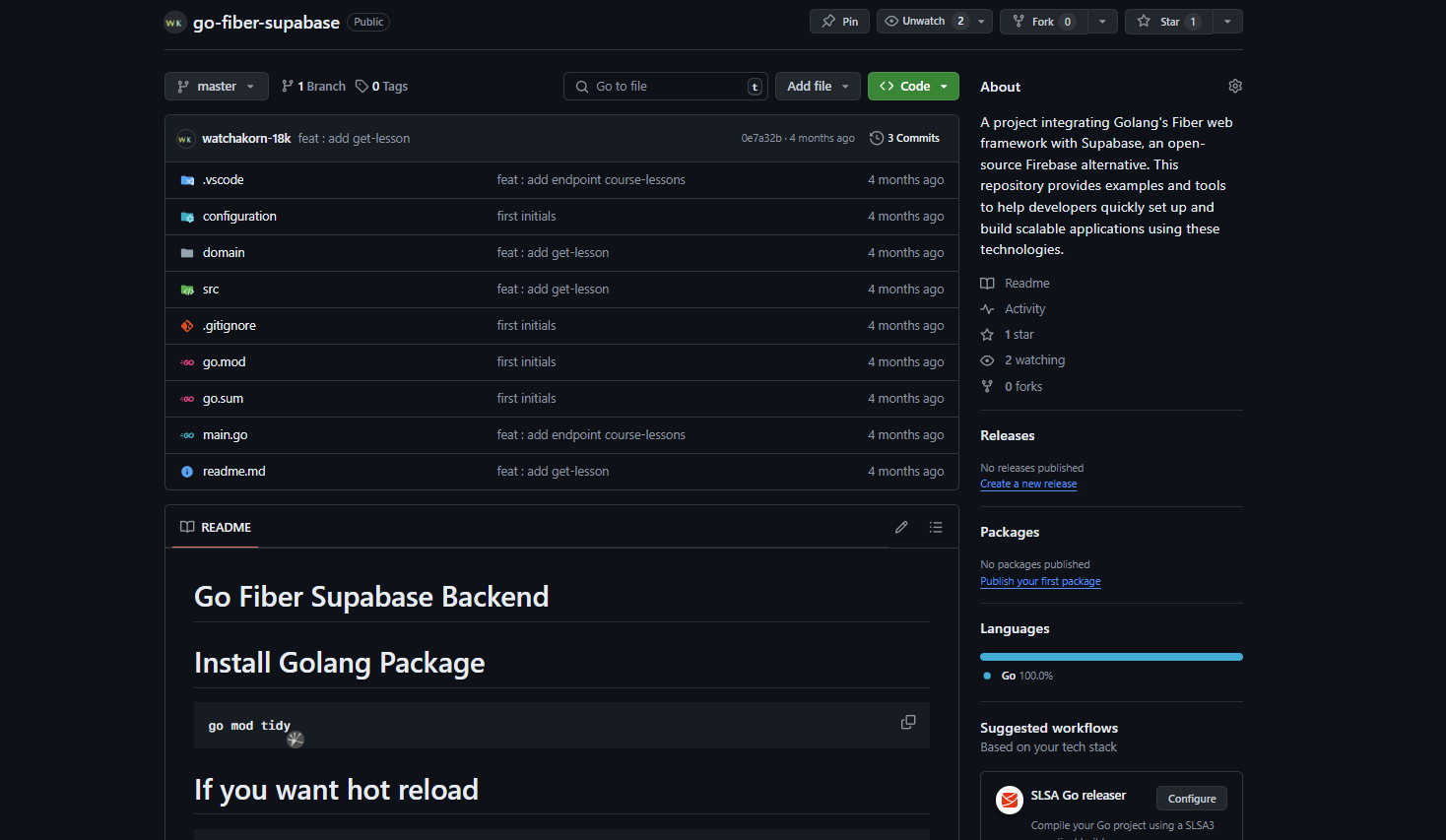Screen dimensions: 1446x840
Task: Open latest commit 'feat : add get-lesson' header
Action: tap(354, 139)
